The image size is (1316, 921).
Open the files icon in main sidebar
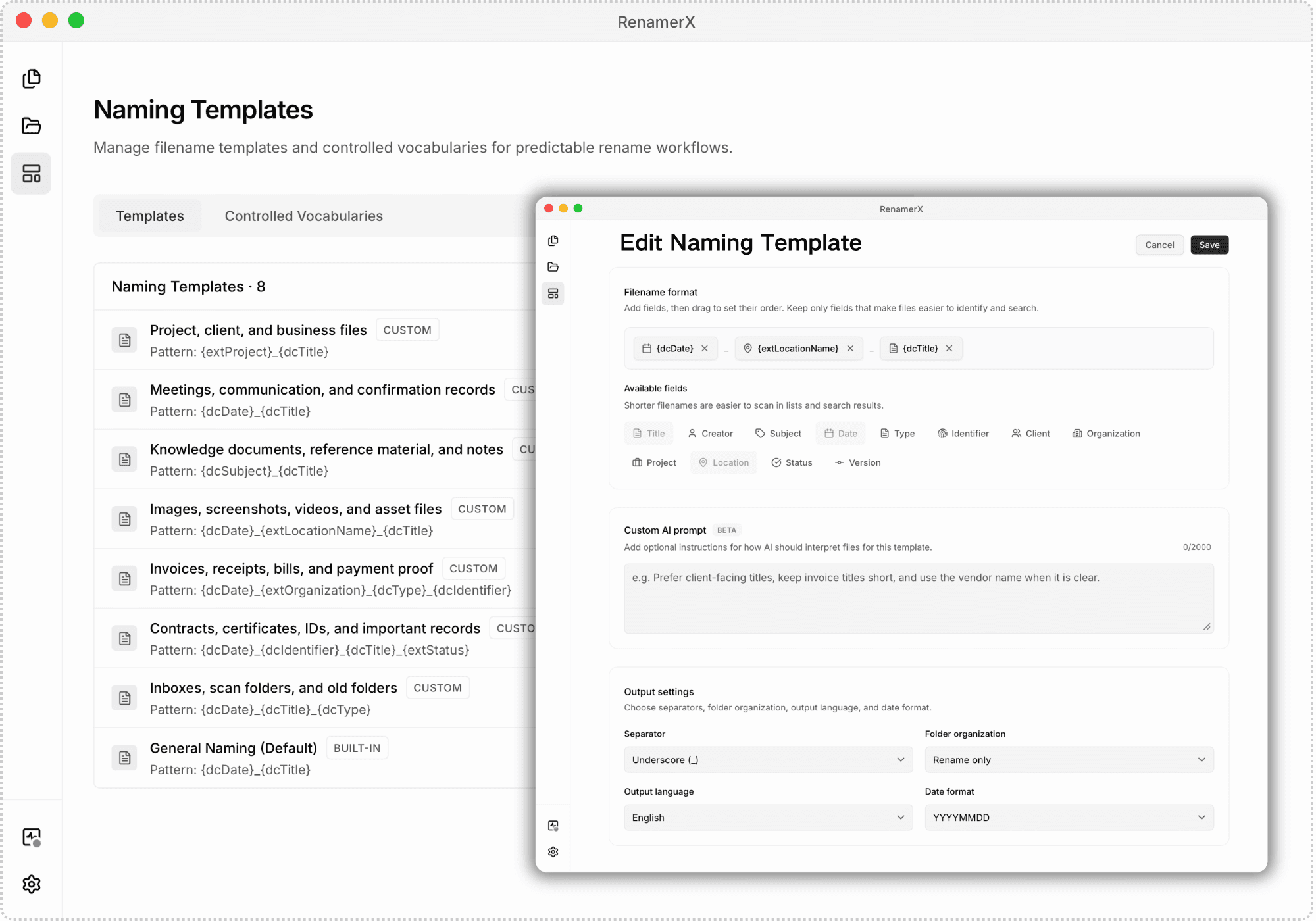click(x=31, y=79)
